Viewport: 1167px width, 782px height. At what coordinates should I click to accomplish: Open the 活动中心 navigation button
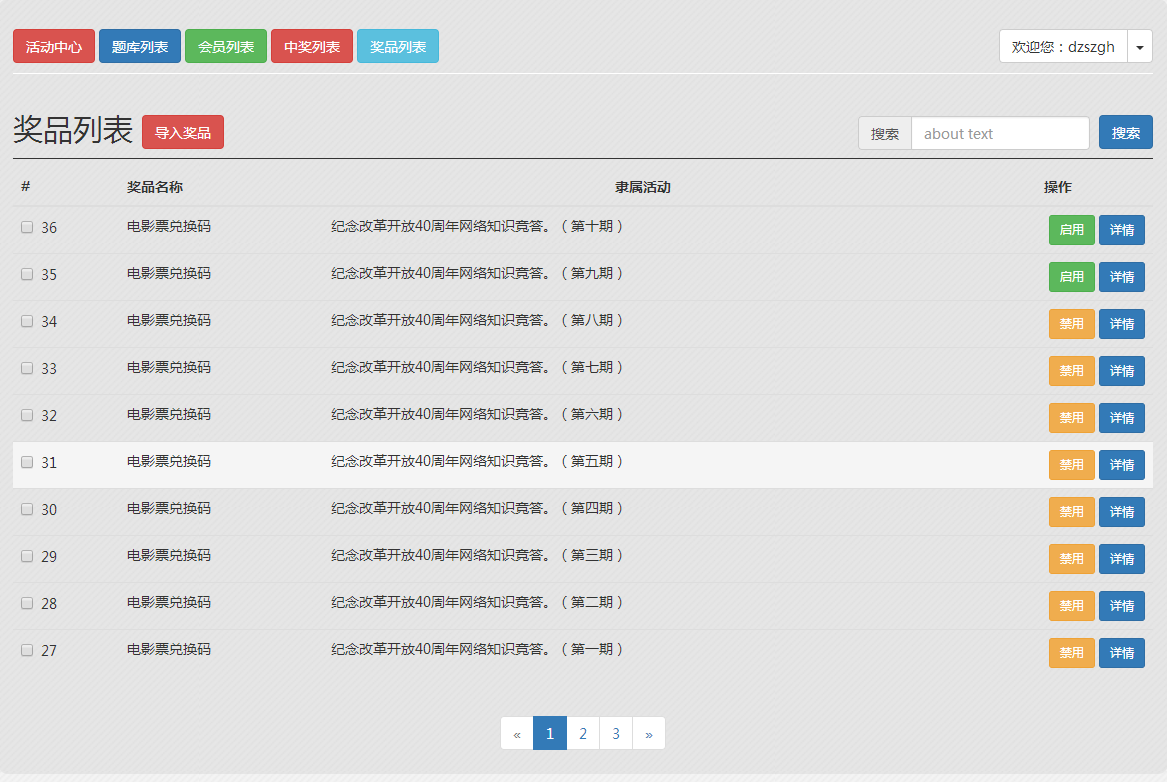(x=54, y=47)
